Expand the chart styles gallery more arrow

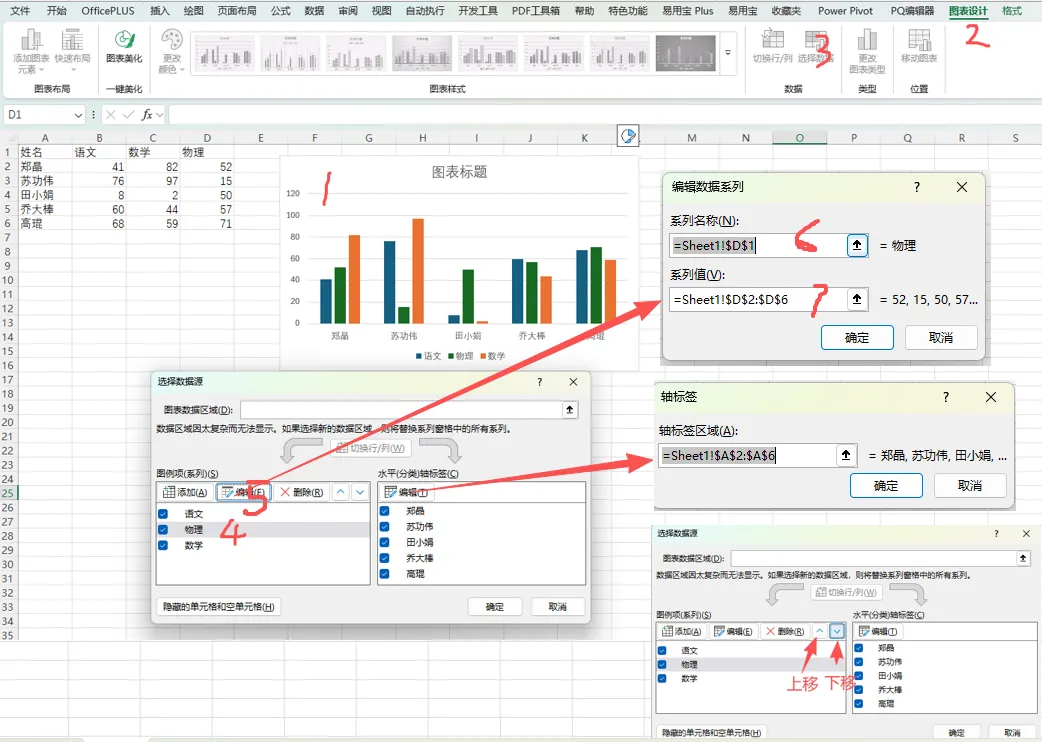pos(728,52)
